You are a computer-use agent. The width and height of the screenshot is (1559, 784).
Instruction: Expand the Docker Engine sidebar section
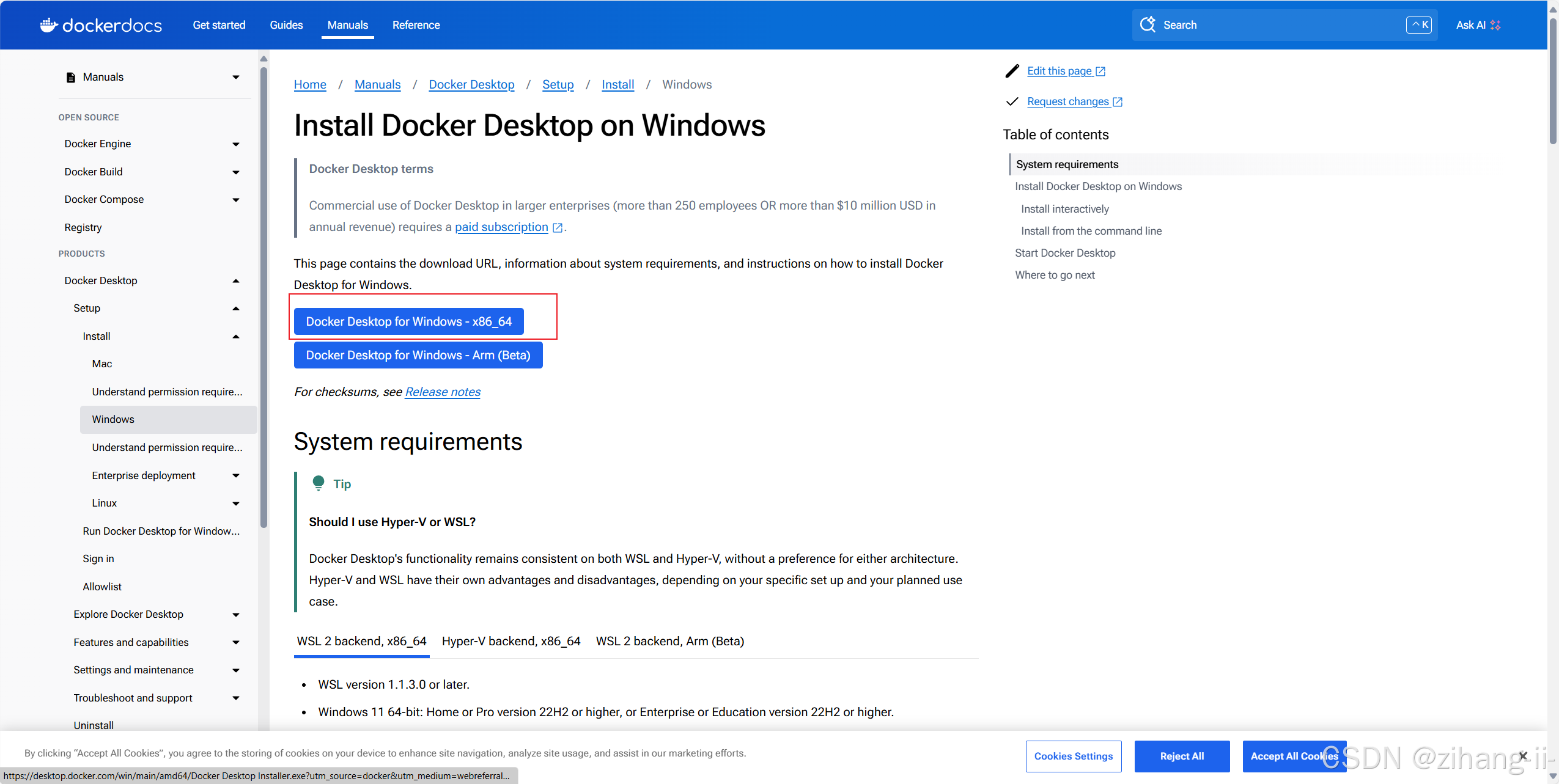pos(236,144)
